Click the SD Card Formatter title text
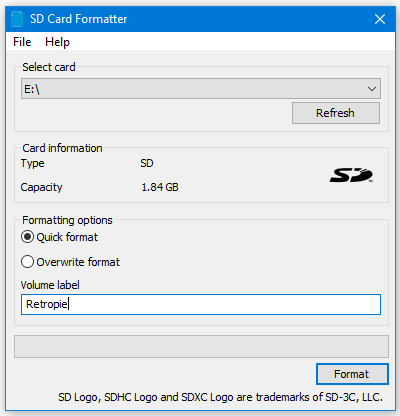Viewport: 400px width, 416px height. pos(79,19)
